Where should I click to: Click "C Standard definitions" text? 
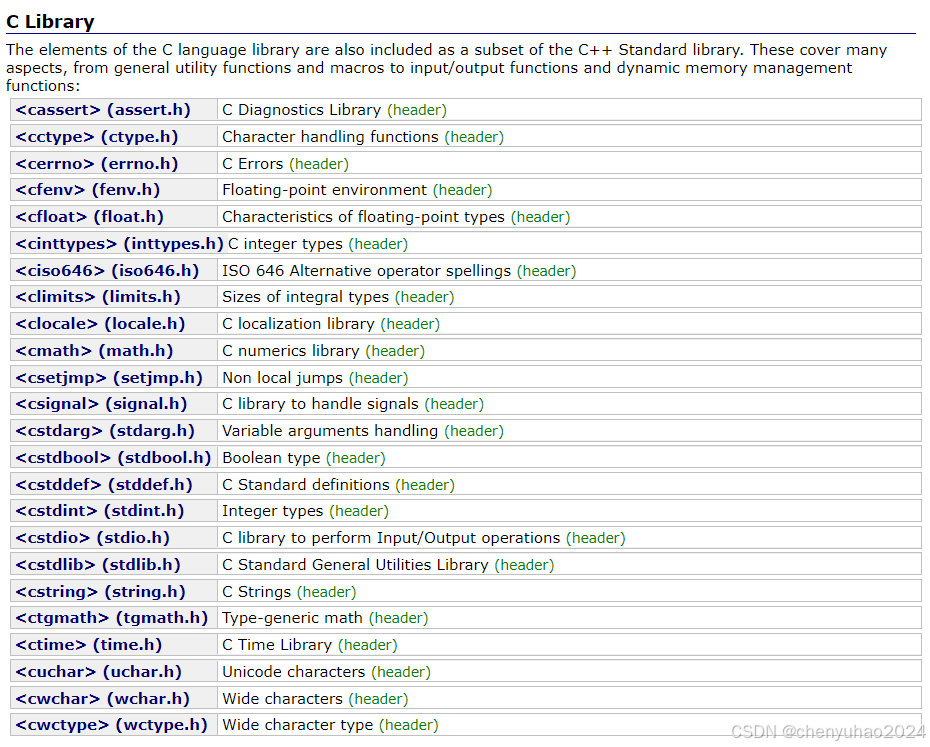306,485
